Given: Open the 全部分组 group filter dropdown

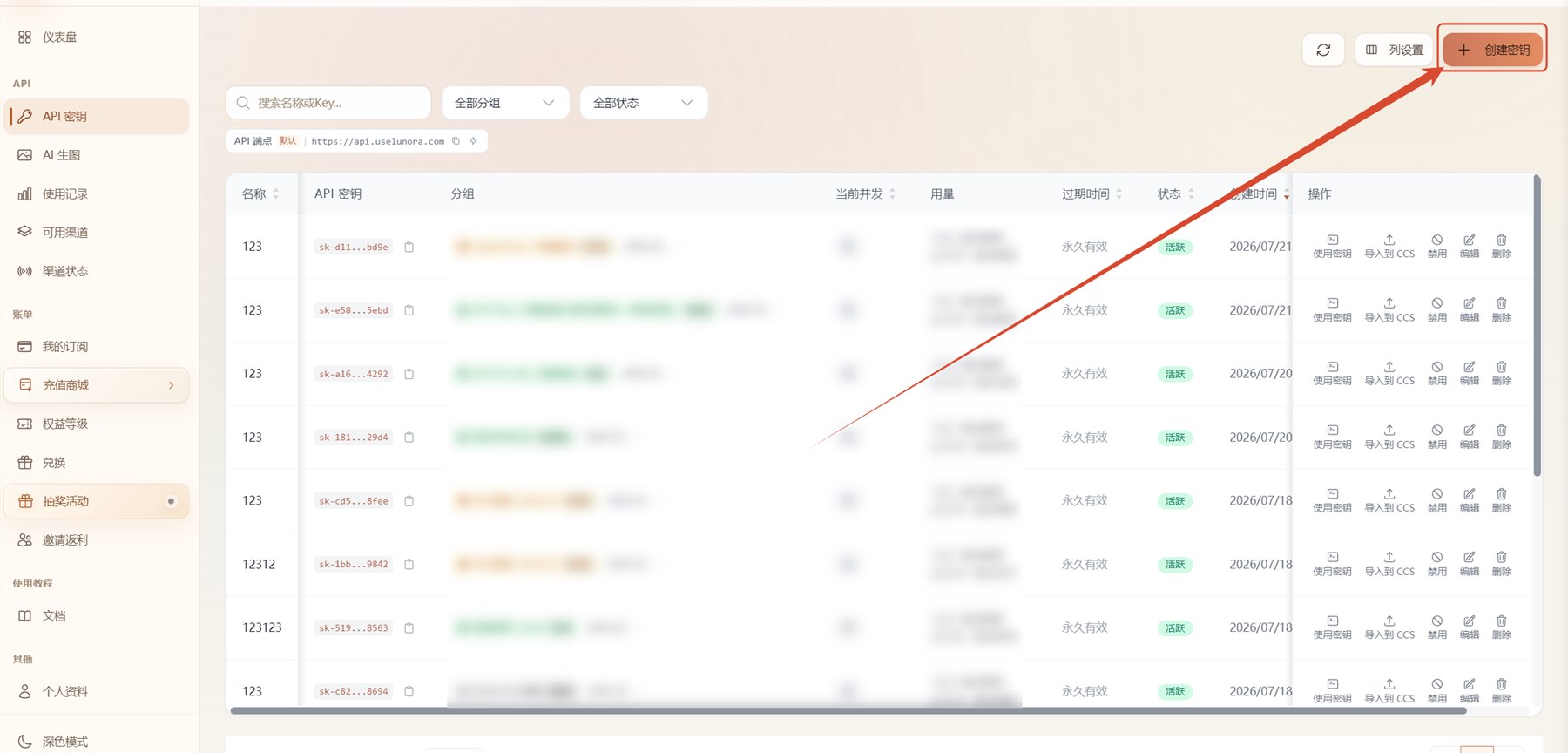Looking at the screenshot, I should pyautogui.click(x=505, y=103).
